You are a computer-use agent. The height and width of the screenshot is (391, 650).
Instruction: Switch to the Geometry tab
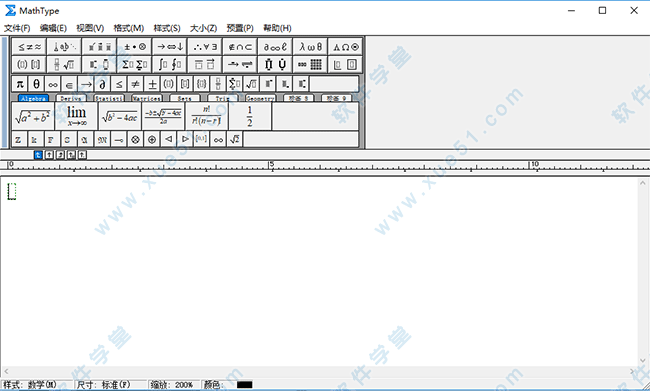coord(260,98)
